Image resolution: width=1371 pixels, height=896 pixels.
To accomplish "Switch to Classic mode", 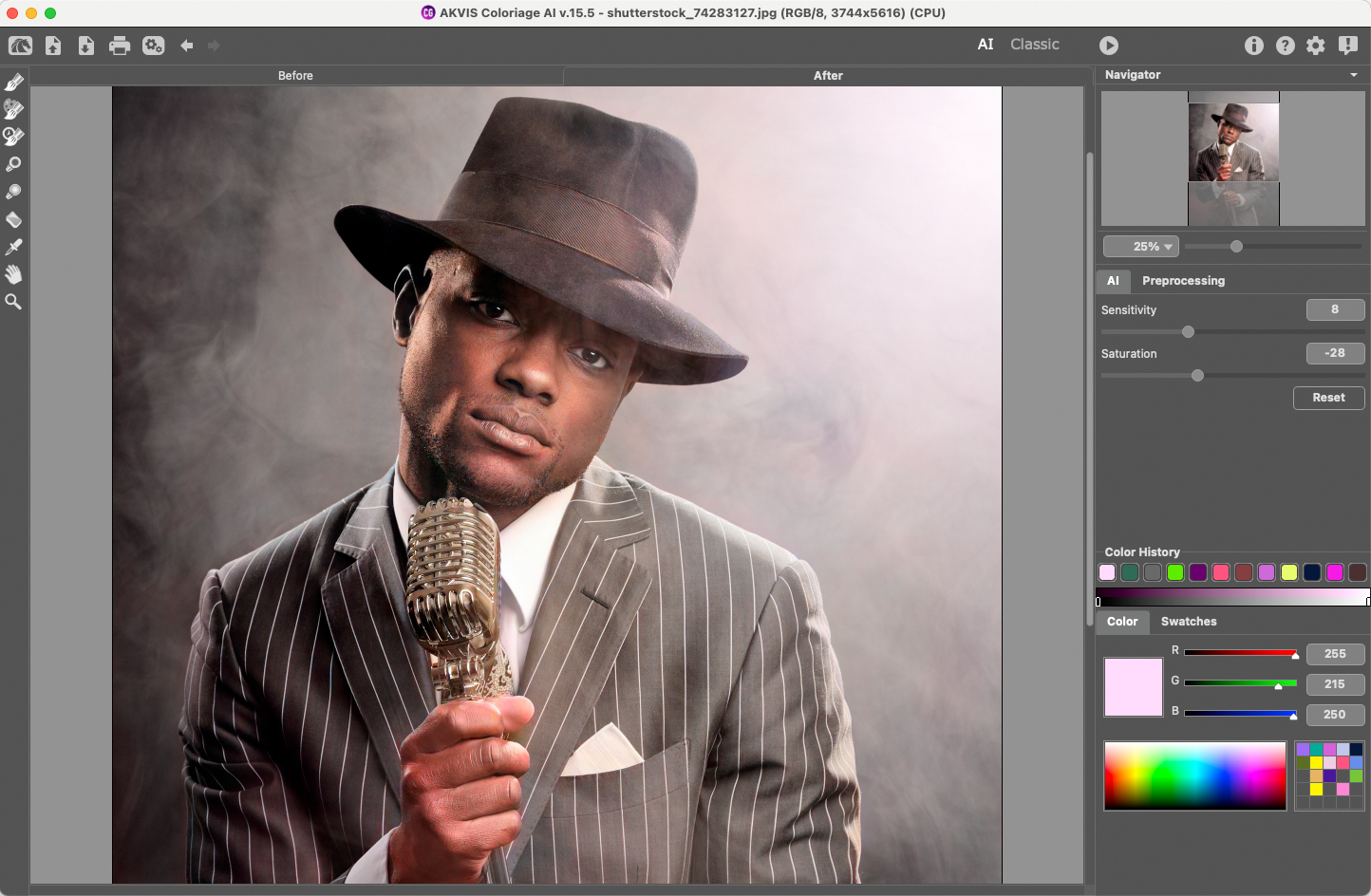I will point(1035,45).
